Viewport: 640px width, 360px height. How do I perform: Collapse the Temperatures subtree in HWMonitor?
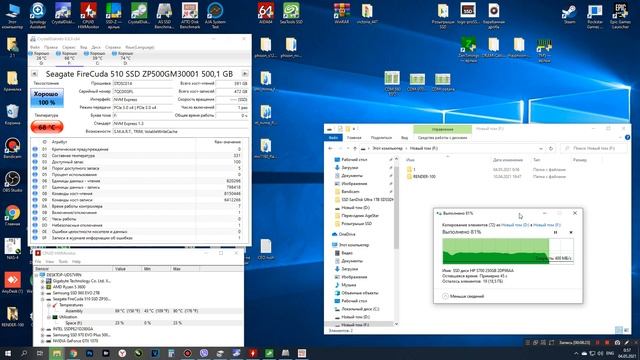click(x=49, y=305)
